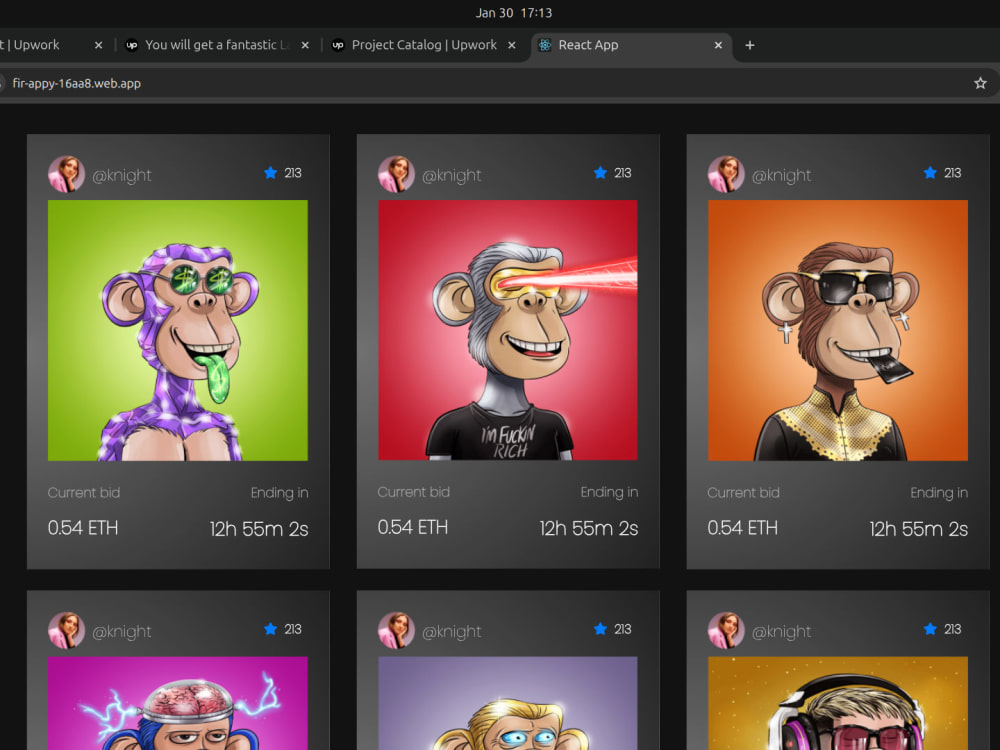Image resolution: width=1000 pixels, height=750 pixels.
Task: Click the blue star on the brain ape card
Action: point(270,629)
